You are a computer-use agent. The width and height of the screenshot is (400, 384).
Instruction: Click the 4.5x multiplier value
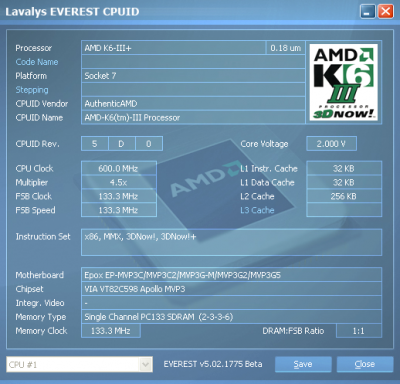tap(119, 183)
